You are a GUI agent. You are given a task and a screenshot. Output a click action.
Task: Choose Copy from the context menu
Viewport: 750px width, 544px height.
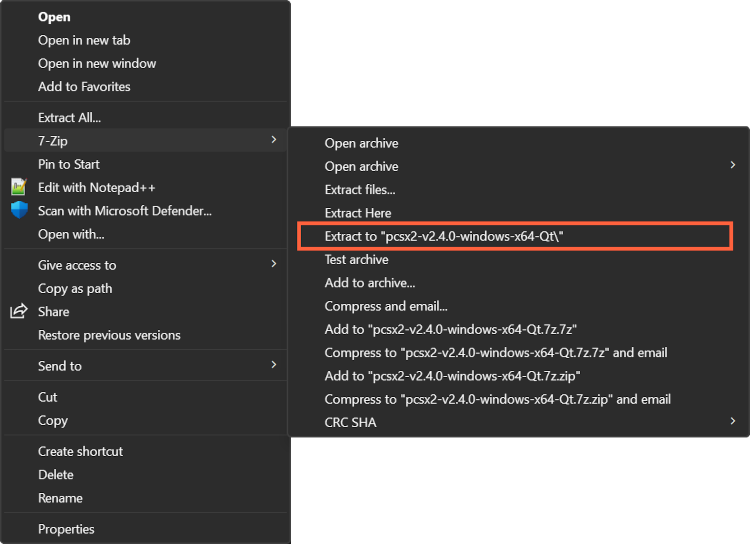coord(145,421)
